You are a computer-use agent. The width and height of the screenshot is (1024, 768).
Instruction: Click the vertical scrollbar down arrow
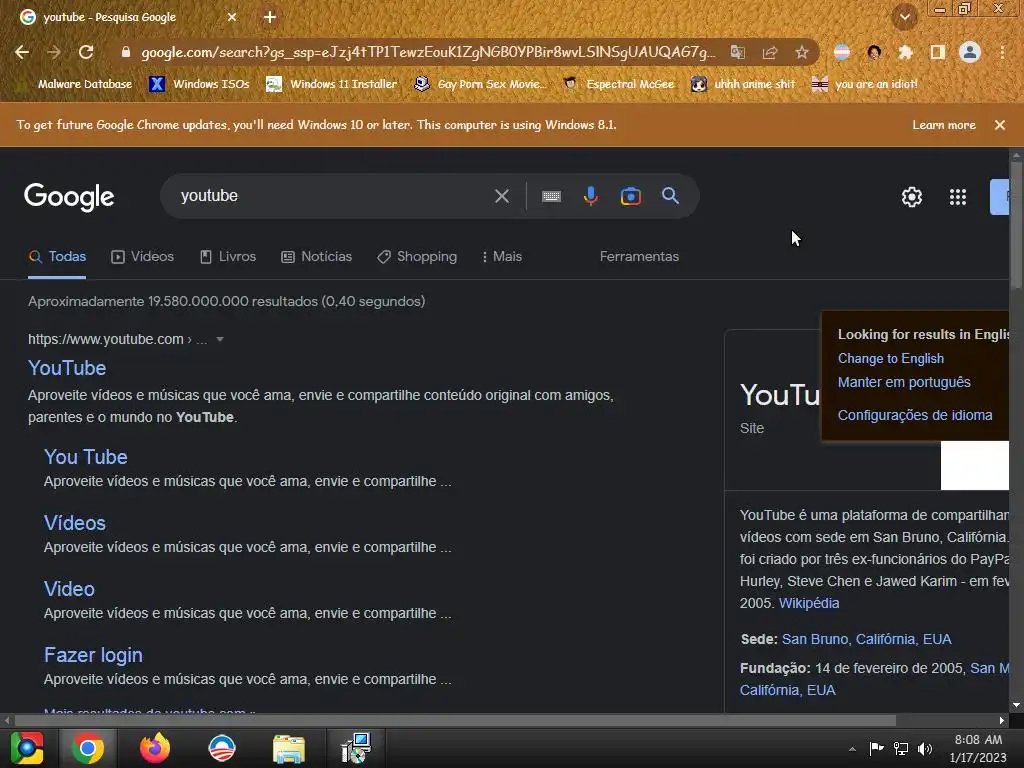click(x=1016, y=705)
